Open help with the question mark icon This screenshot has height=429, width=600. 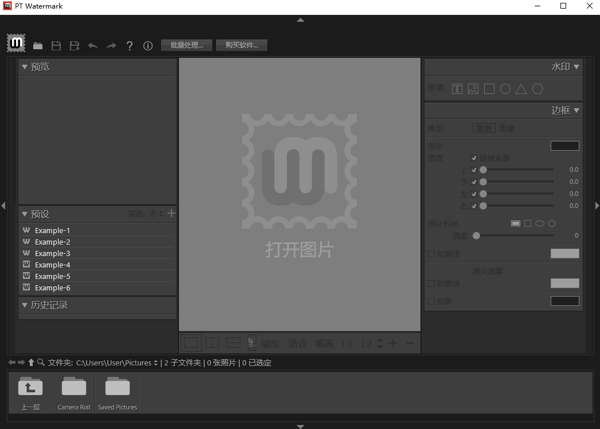point(130,46)
